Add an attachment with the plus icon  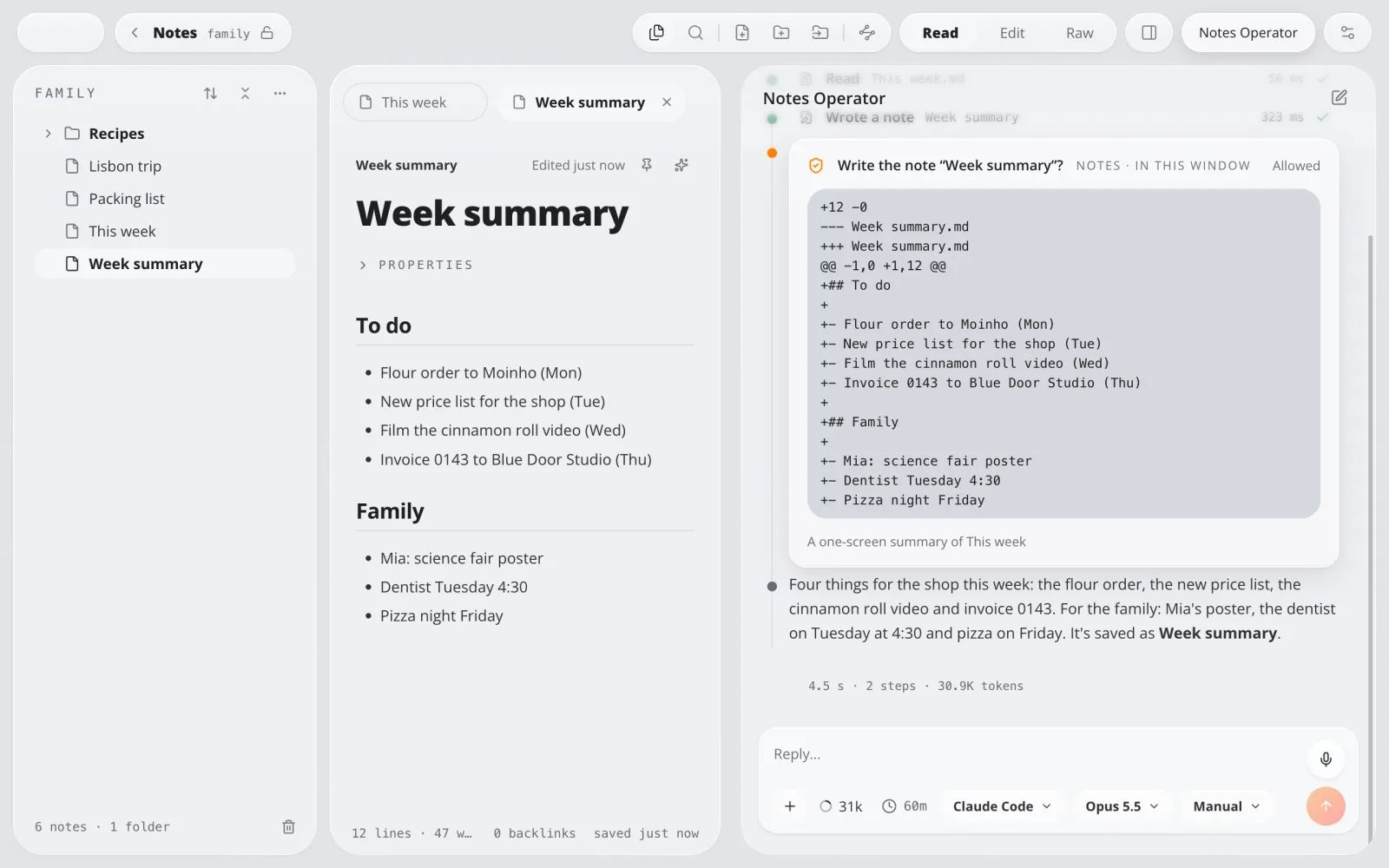790,806
